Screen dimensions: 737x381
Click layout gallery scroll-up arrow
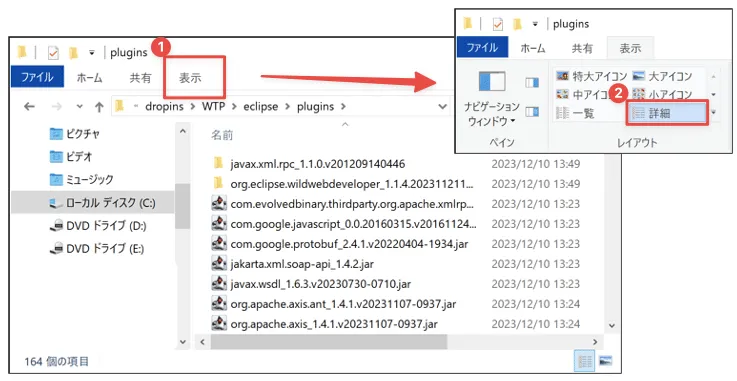click(713, 76)
